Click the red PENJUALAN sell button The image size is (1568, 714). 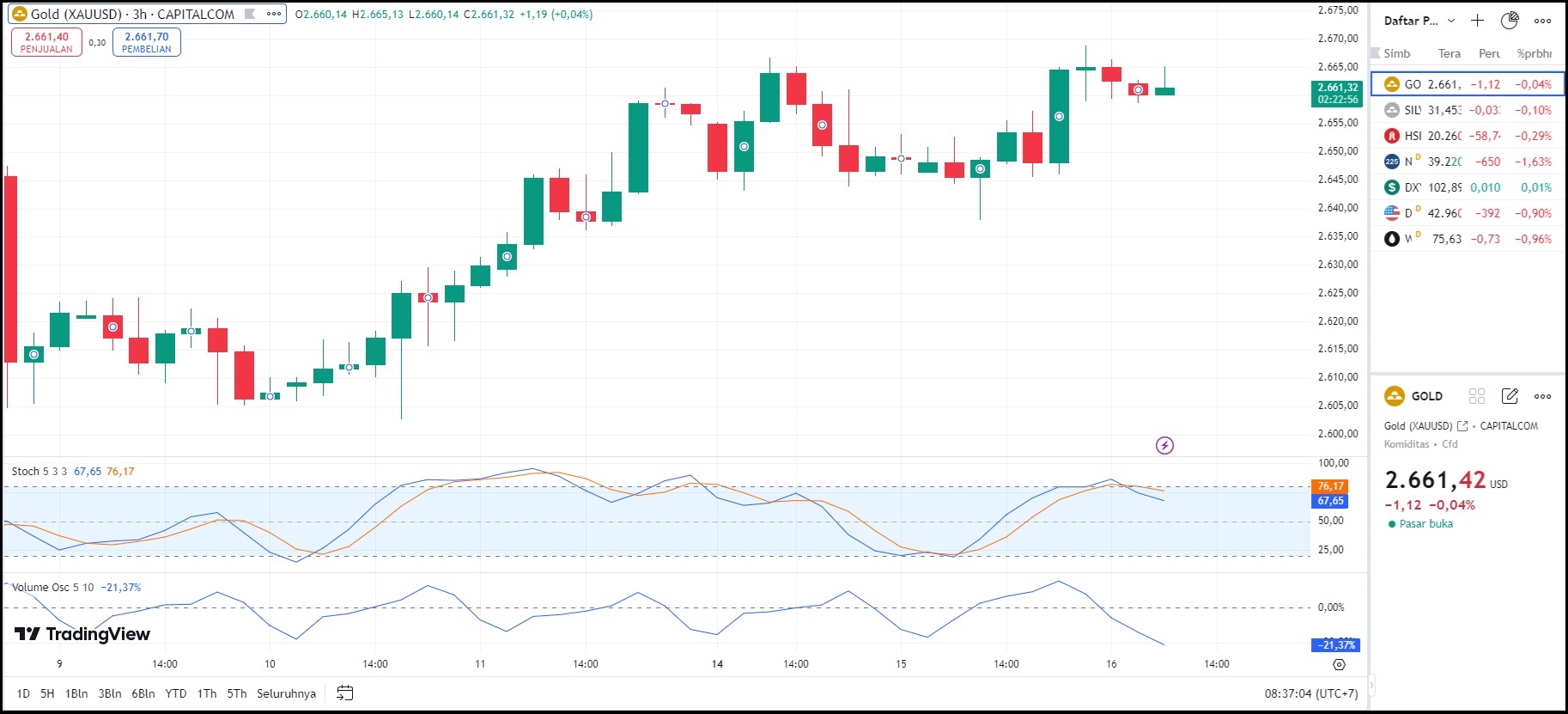46,42
